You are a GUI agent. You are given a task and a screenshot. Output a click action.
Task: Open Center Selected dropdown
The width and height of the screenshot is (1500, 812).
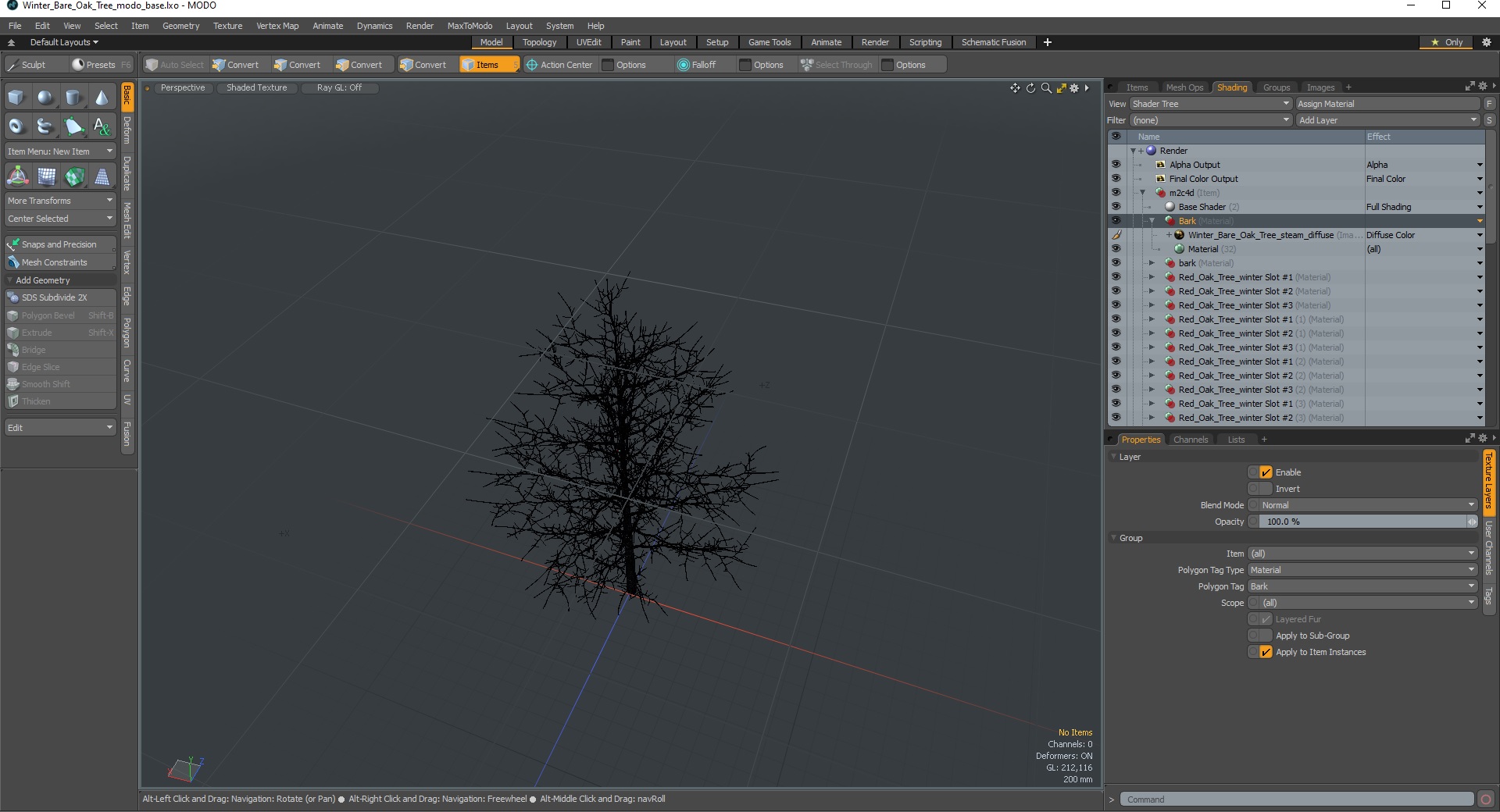coord(60,219)
